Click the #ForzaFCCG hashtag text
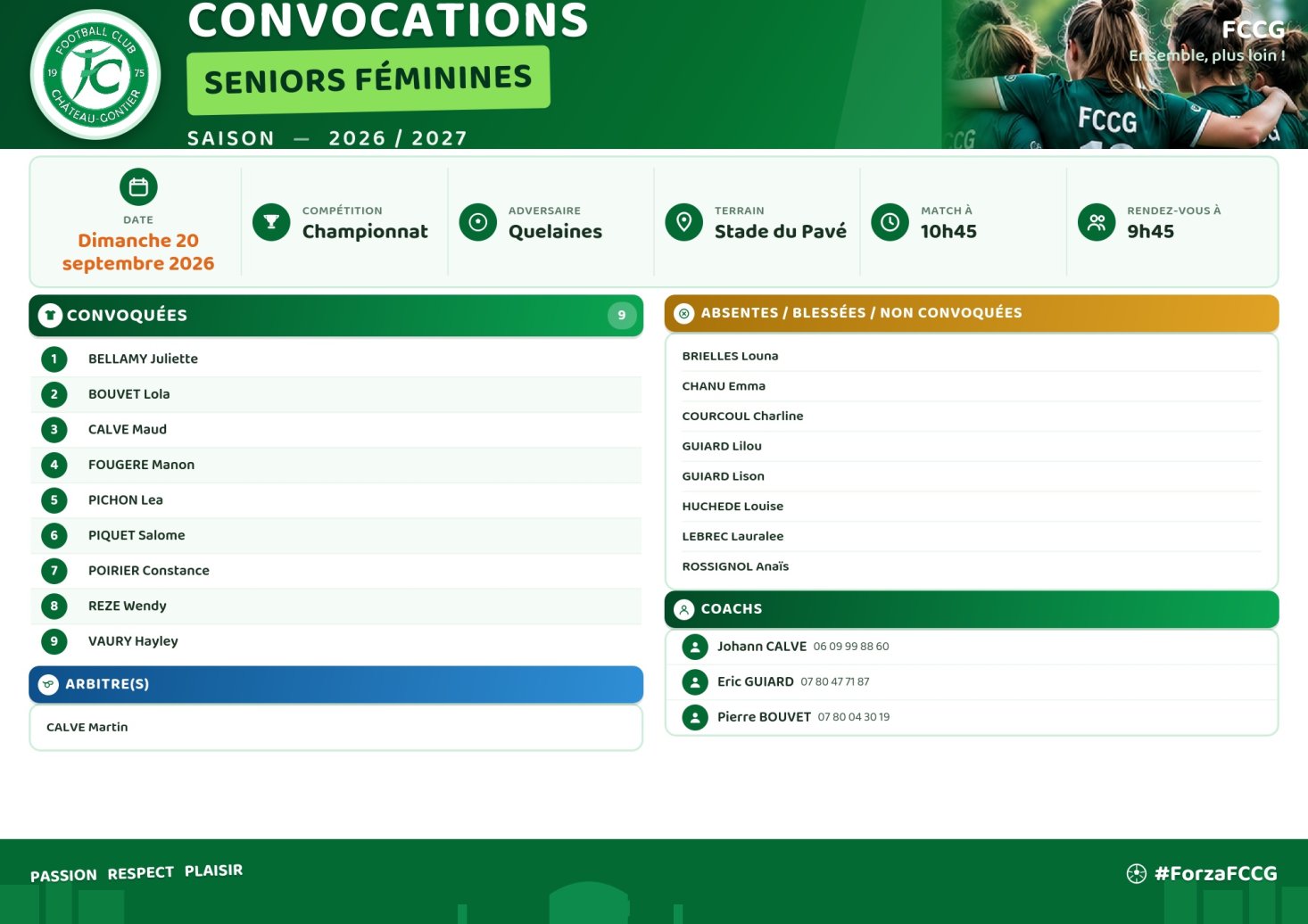This screenshot has height=924, width=1308. coord(1215,873)
